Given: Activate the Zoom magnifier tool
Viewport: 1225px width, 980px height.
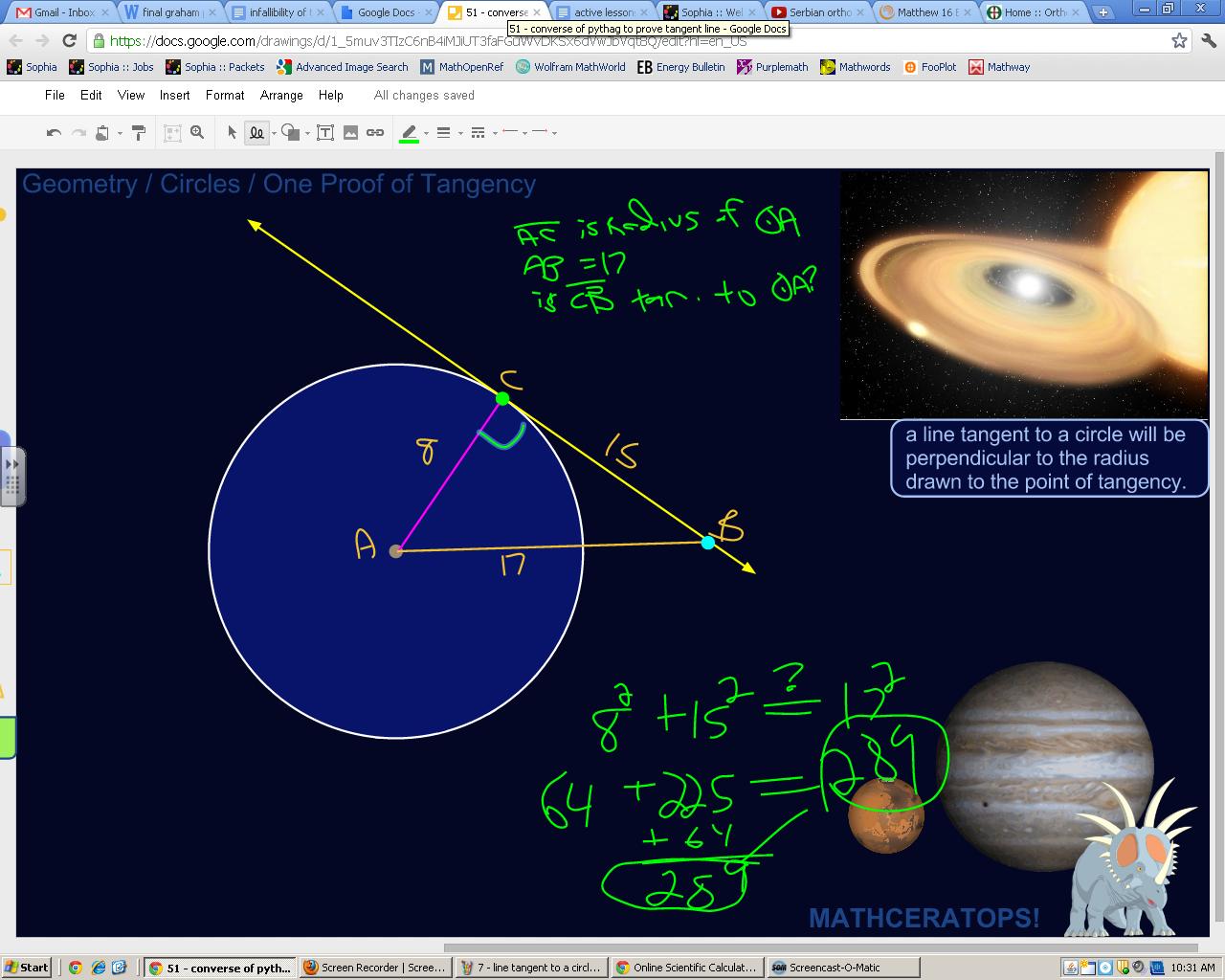Looking at the screenshot, I should [x=197, y=133].
